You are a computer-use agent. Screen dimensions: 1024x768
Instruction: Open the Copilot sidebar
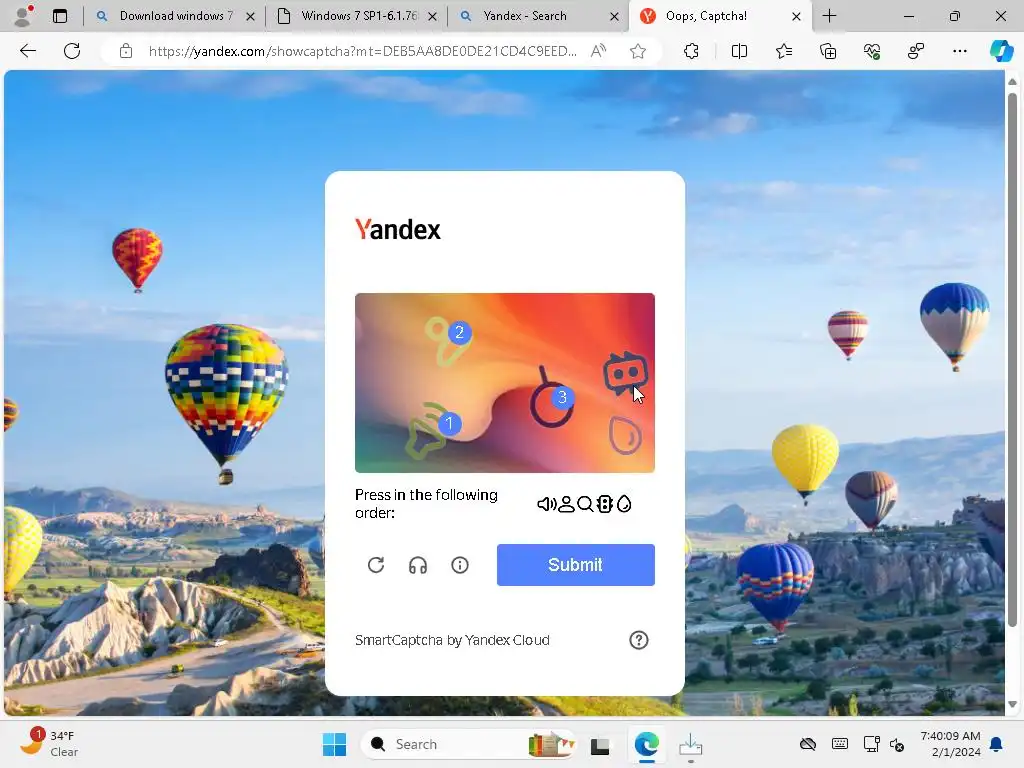click(1001, 51)
